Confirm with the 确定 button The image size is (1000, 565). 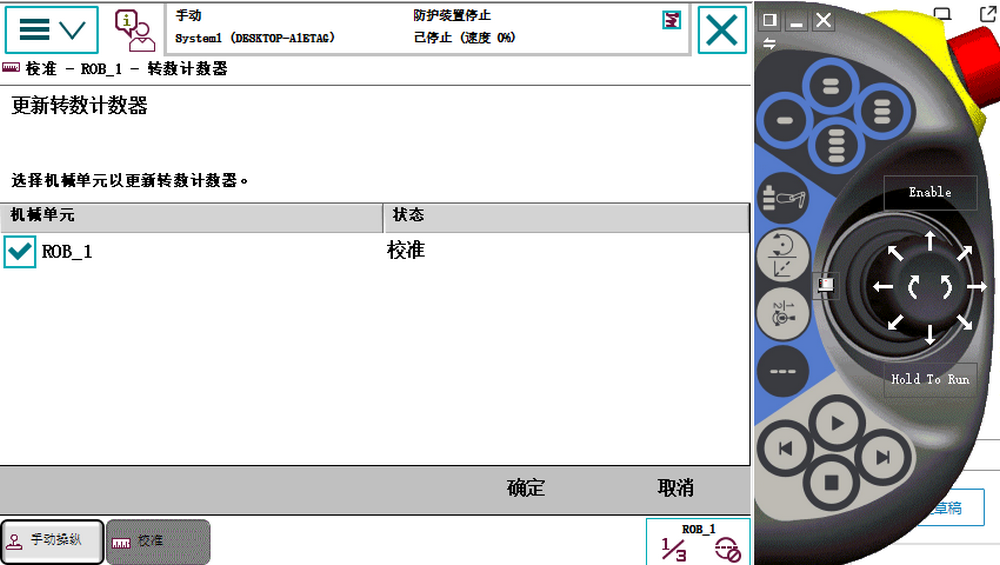(526, 488)
